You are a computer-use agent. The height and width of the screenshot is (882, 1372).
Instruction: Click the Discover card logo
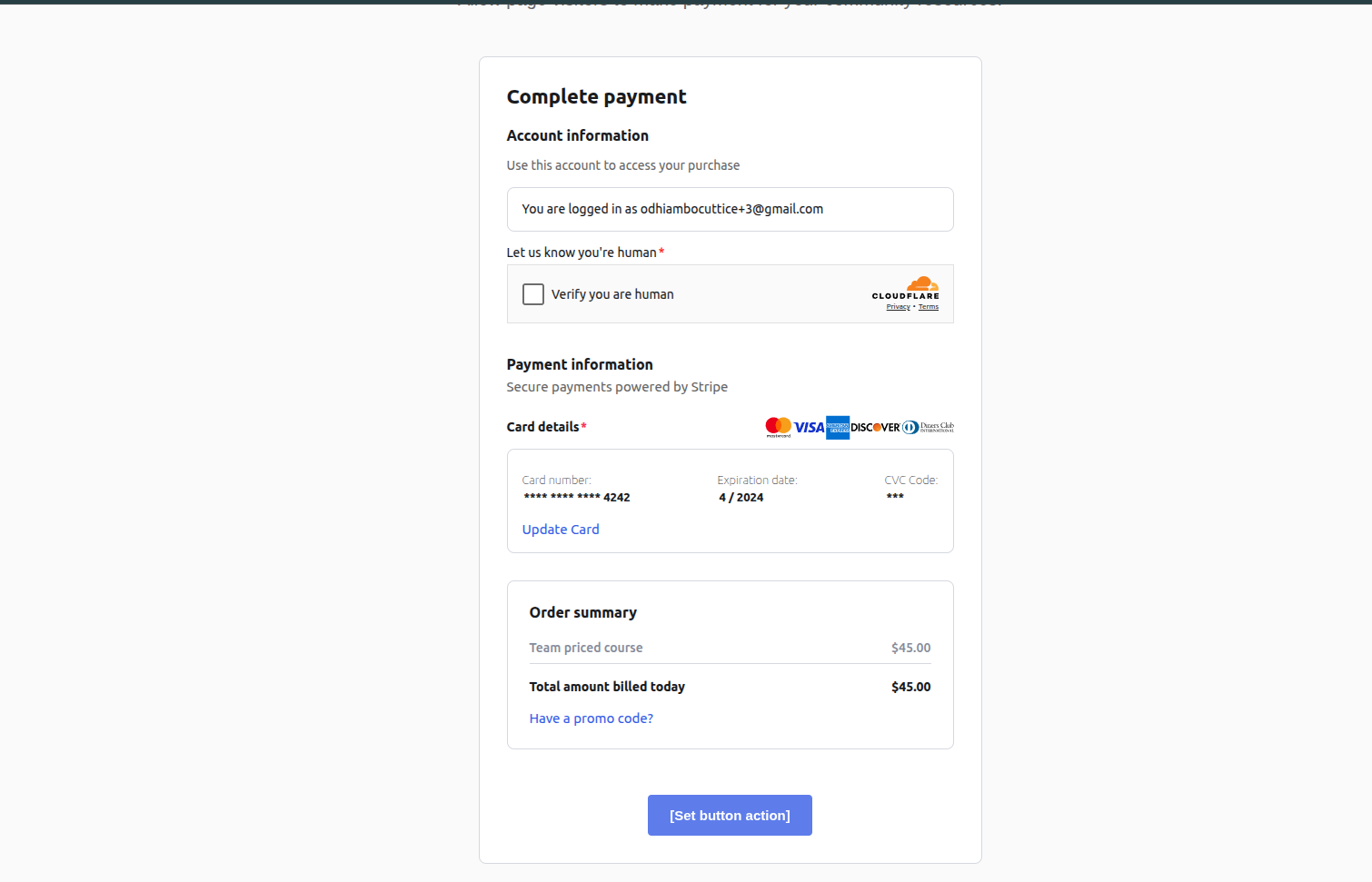coord(875,428)
